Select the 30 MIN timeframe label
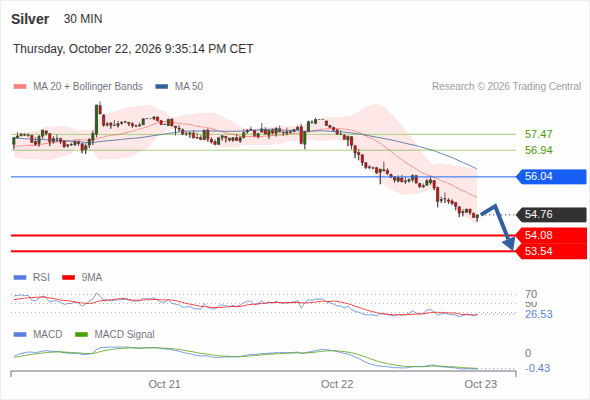 [x=83, y=19]
